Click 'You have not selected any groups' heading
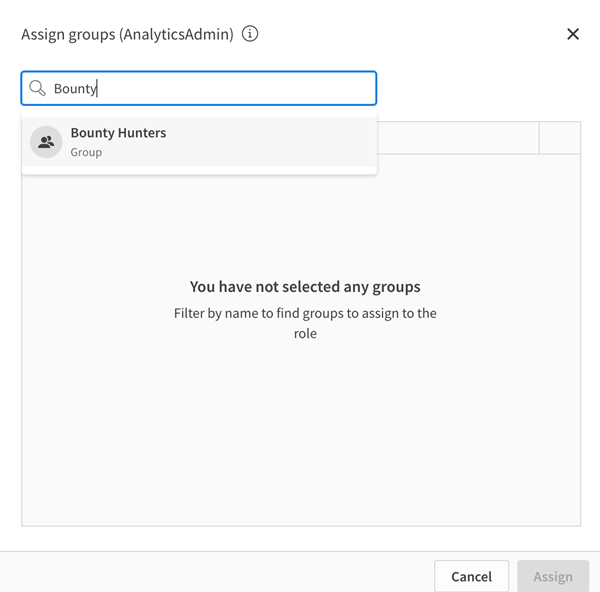 click(305, 287)
